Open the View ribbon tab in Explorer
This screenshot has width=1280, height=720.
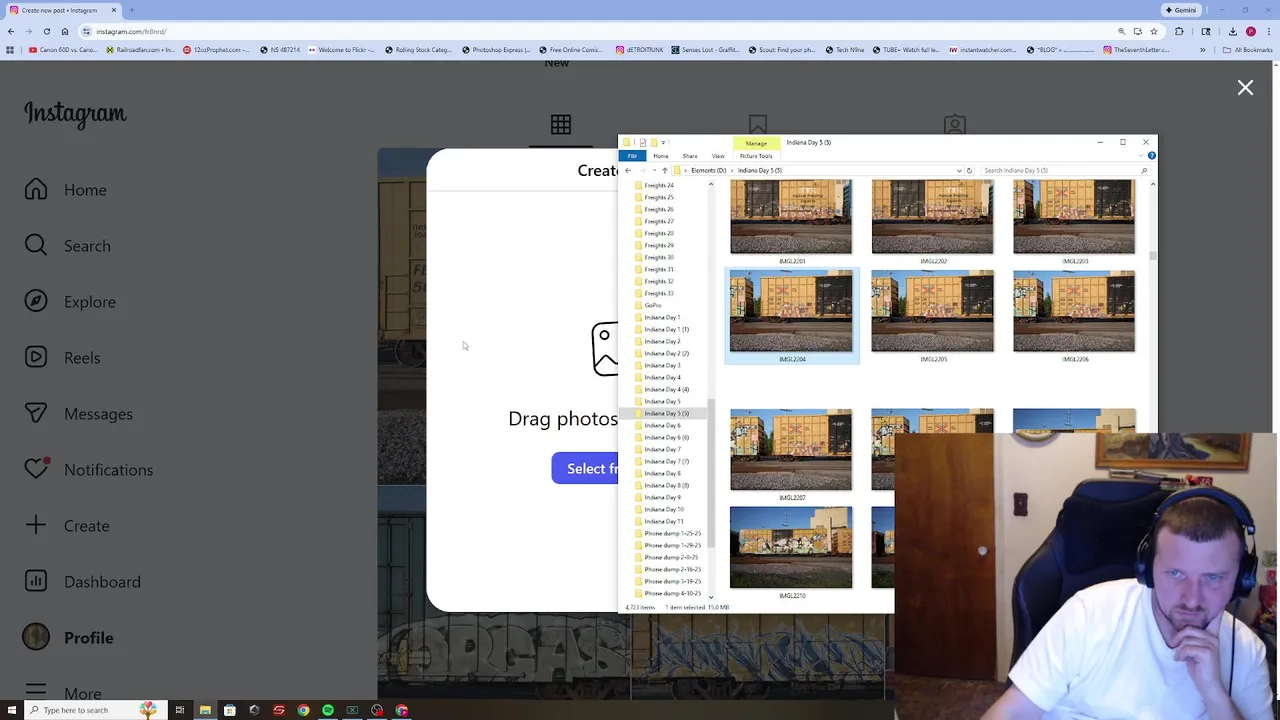(x=718, y=156)
